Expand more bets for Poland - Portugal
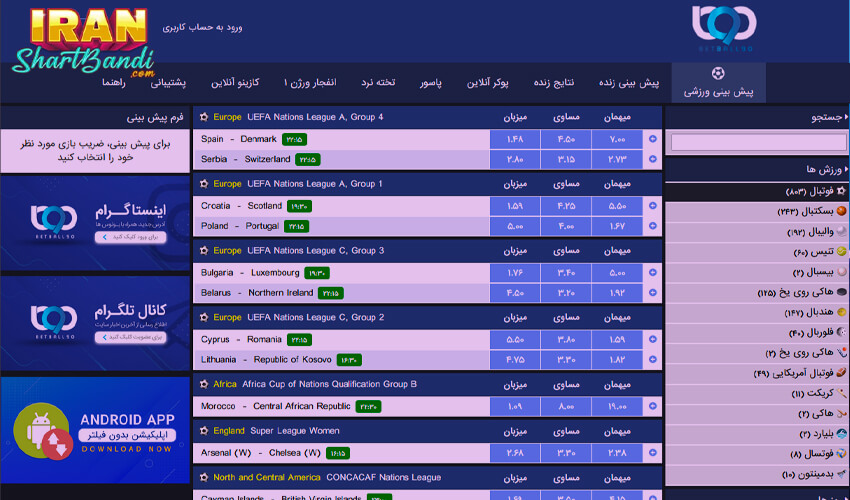The height and width of the screenshot is (500, 850). pyautogui.click(x=653, y=226)
